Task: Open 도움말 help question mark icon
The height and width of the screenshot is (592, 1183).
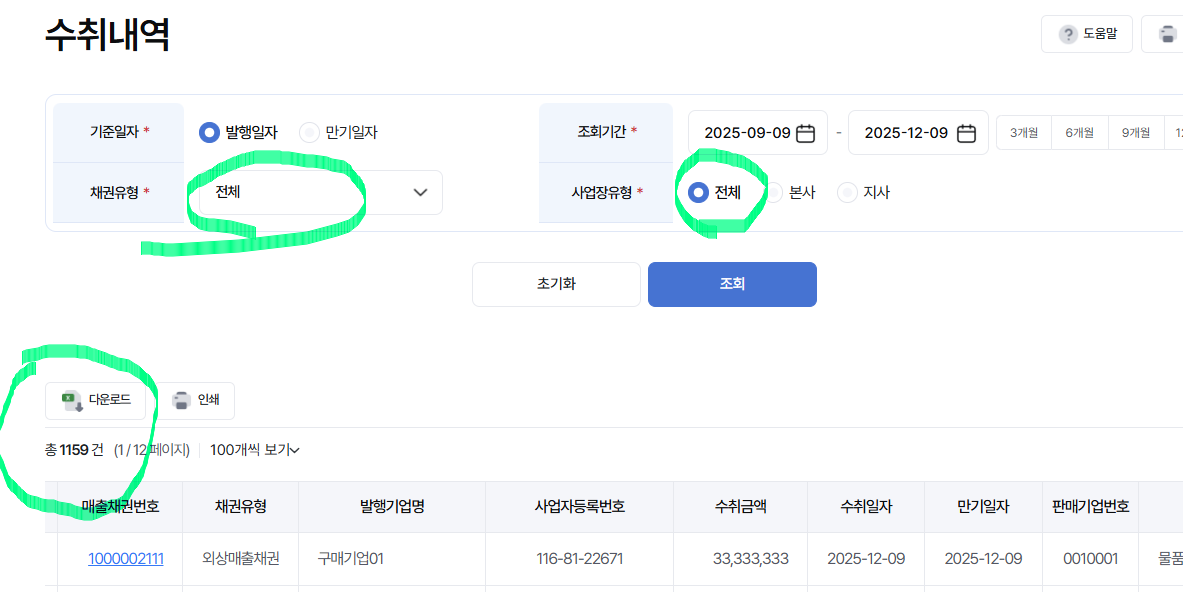Action: (x=1068, y=34)
